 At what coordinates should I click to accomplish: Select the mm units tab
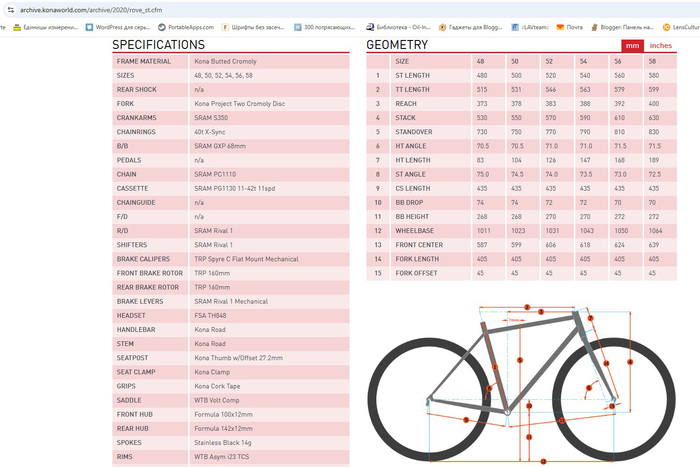coord(631,45)
